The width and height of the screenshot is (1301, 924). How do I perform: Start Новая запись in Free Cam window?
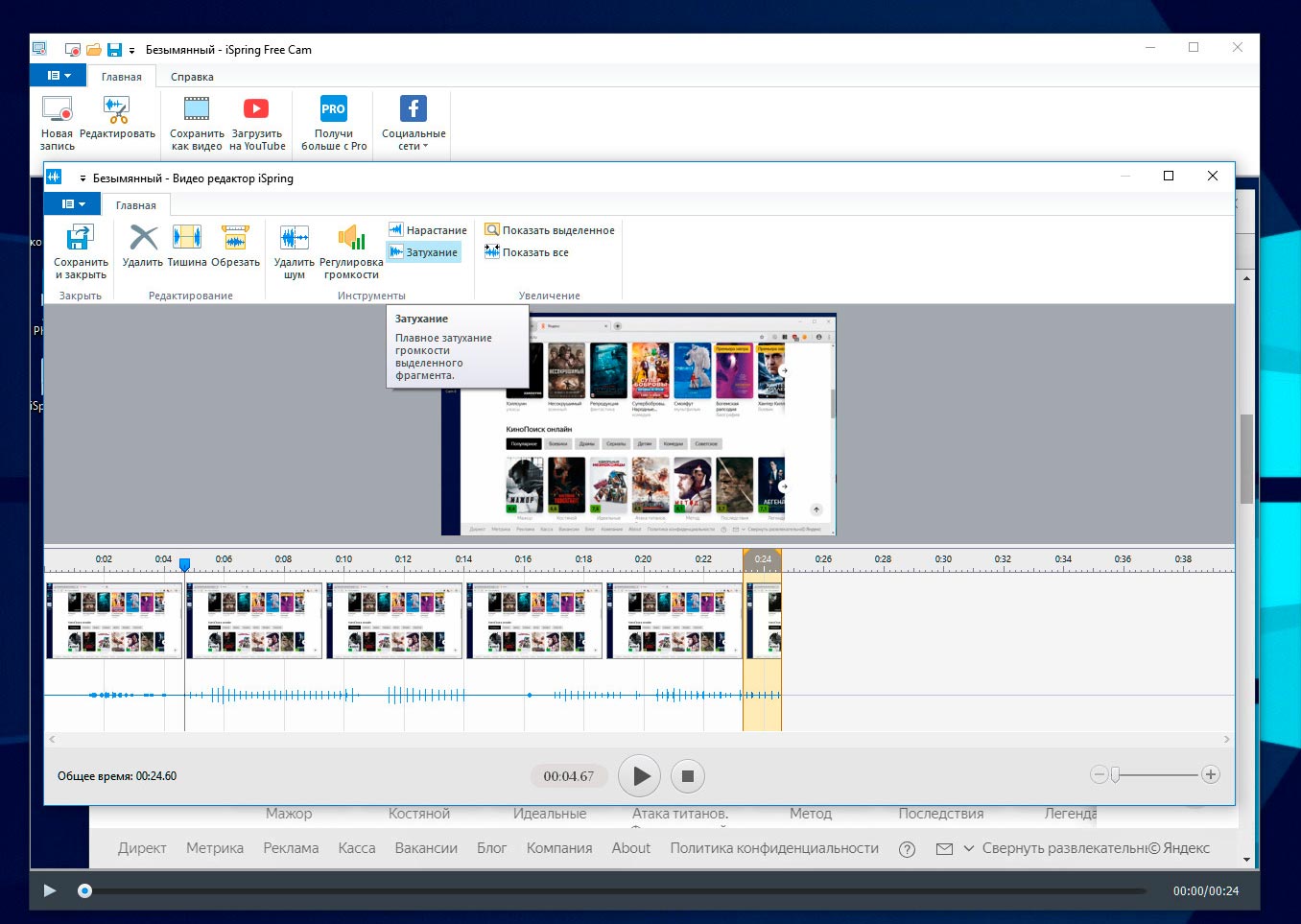(x=58, y=123)
